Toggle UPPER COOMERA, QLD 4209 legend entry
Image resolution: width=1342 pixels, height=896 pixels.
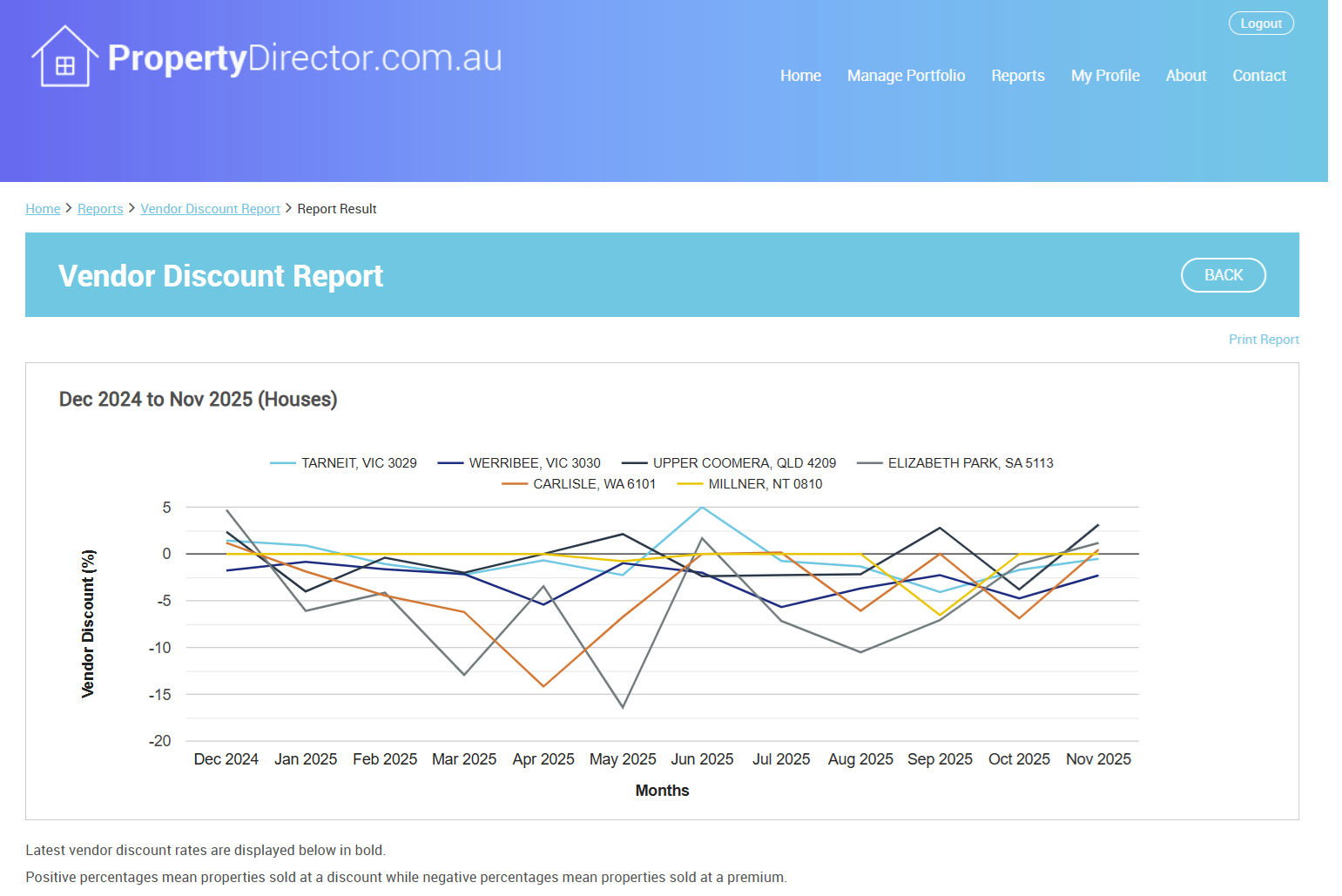pos(744,463)
